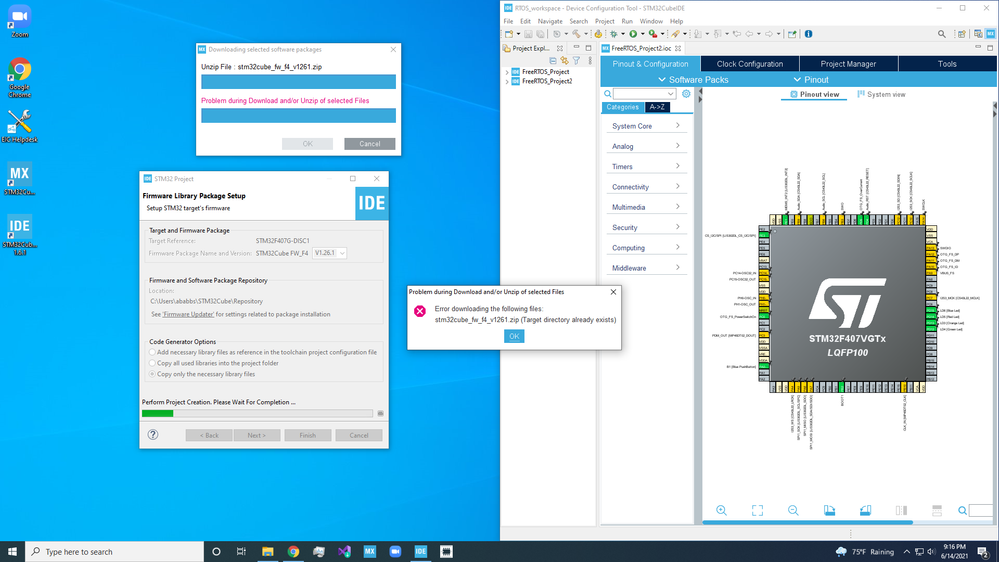Rotate the chip clockwise
The image size is (999, 562).
pos(829,510)
